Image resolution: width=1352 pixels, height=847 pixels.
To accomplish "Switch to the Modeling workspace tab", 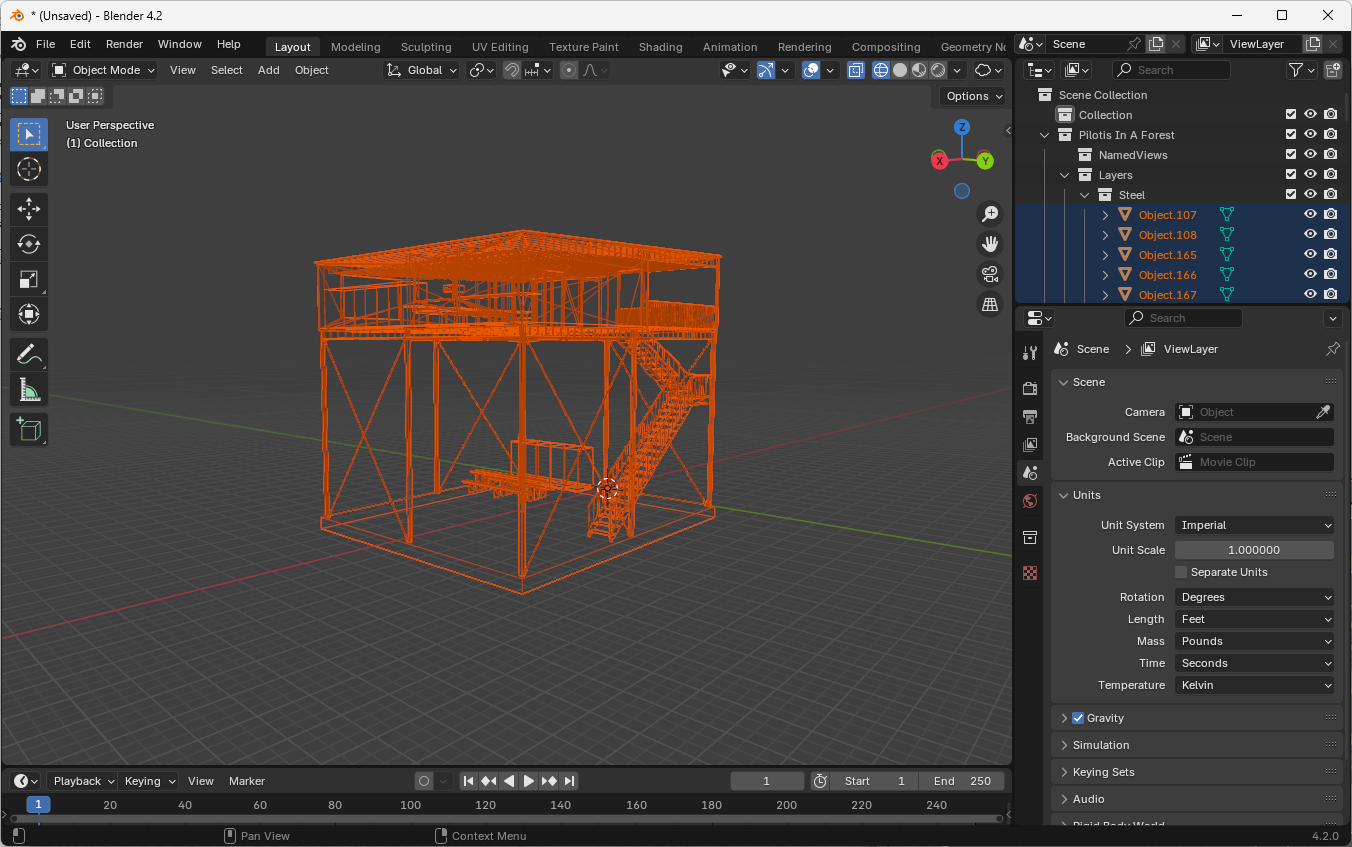I will click(x=355, y=47).
